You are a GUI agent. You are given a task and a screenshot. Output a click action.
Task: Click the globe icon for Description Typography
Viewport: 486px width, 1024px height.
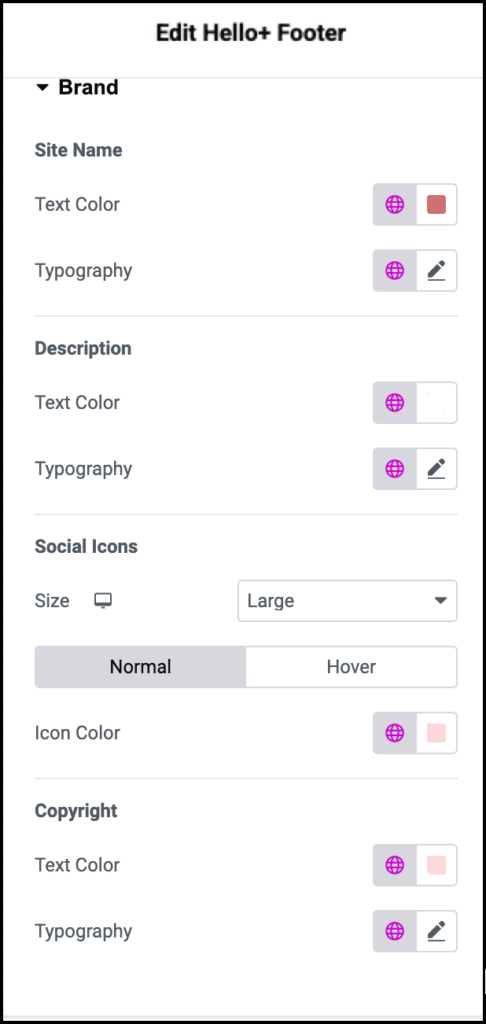pyautogui.click(x=395, y=469)
